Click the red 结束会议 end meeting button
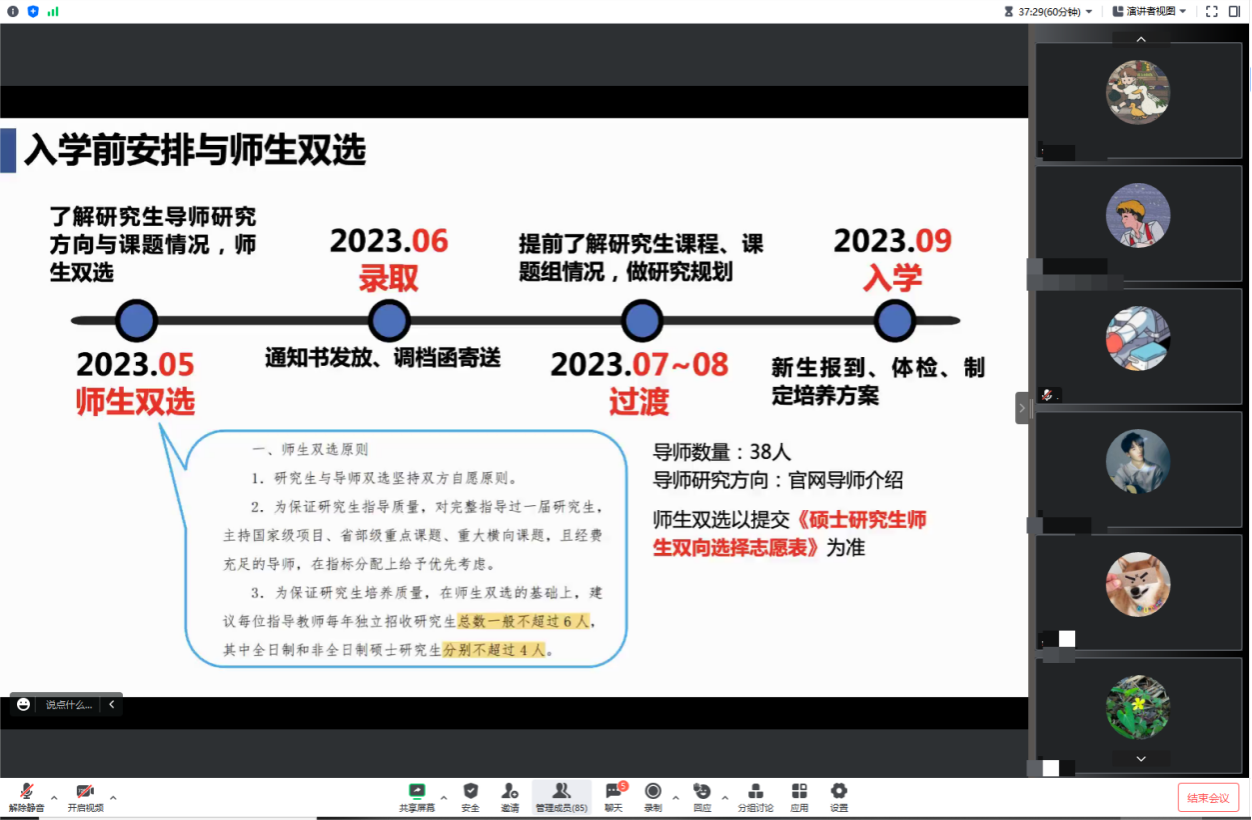The height and width of the screenshot is (820, 1252). (1208, 797)
